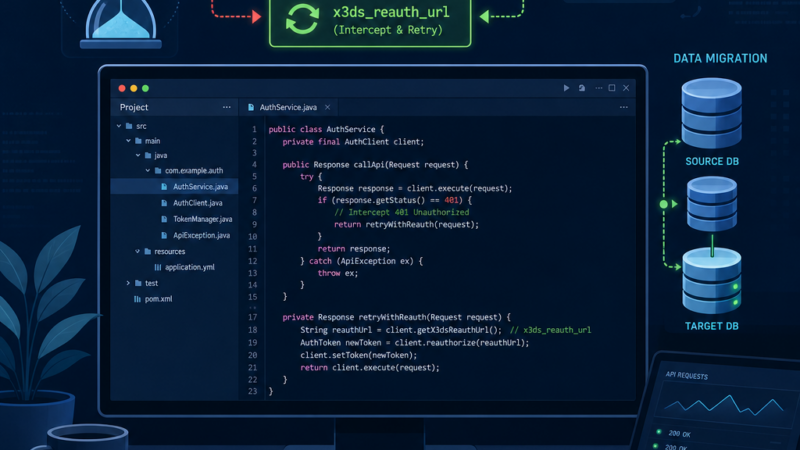The width and height of the screenshot is (800, 450).
Task: Click the DATA MIGRATION heading
Action: [720, 59]
